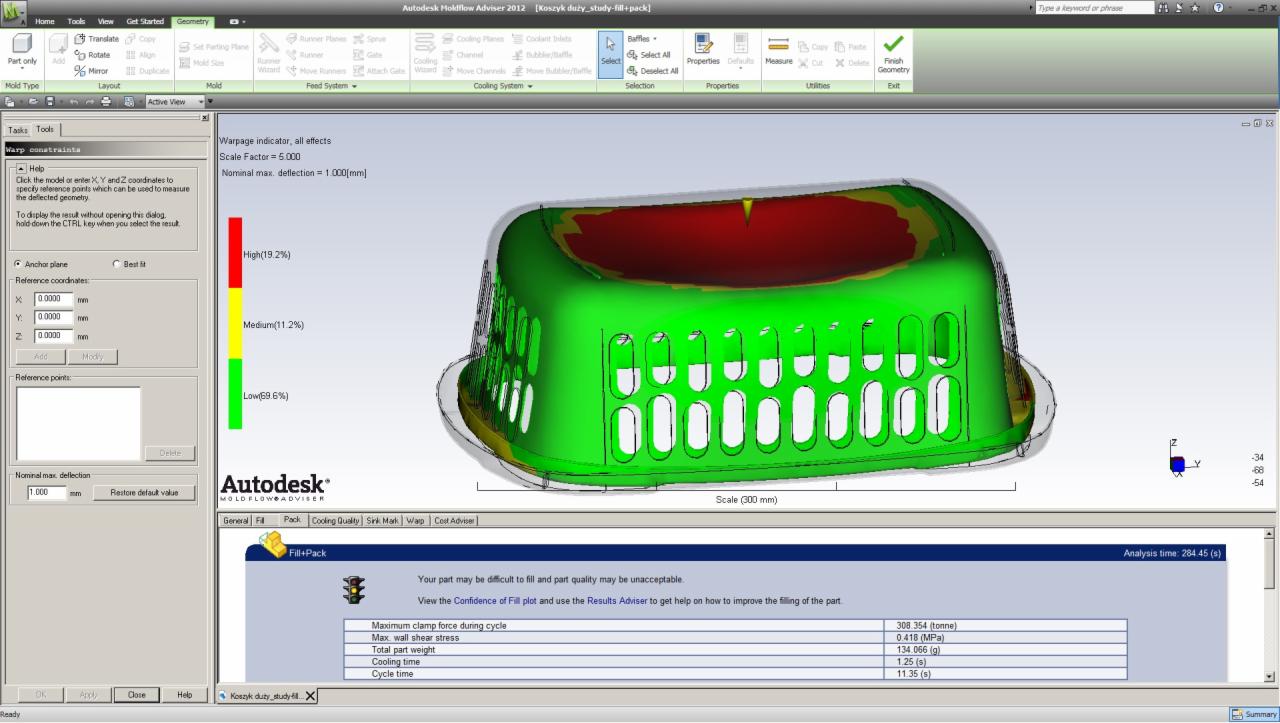Click the favorites star icon in the title bar
The height and width of the screenshot is (723, 1280).
(1195, 8)
